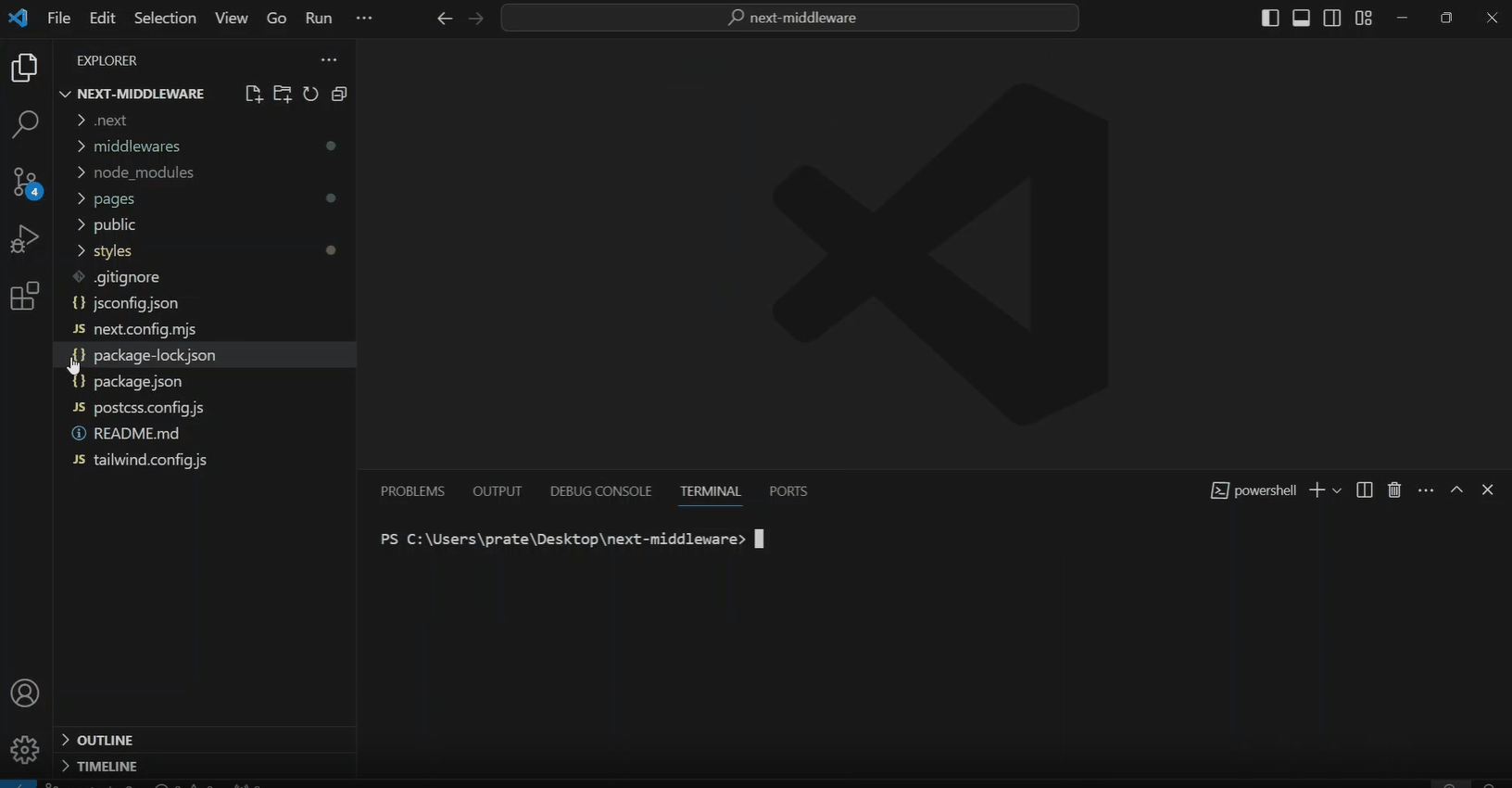Open the View menu
The height and width of the screenshot is (788, 1512).
pyautogui.click(x=232, y=19)
